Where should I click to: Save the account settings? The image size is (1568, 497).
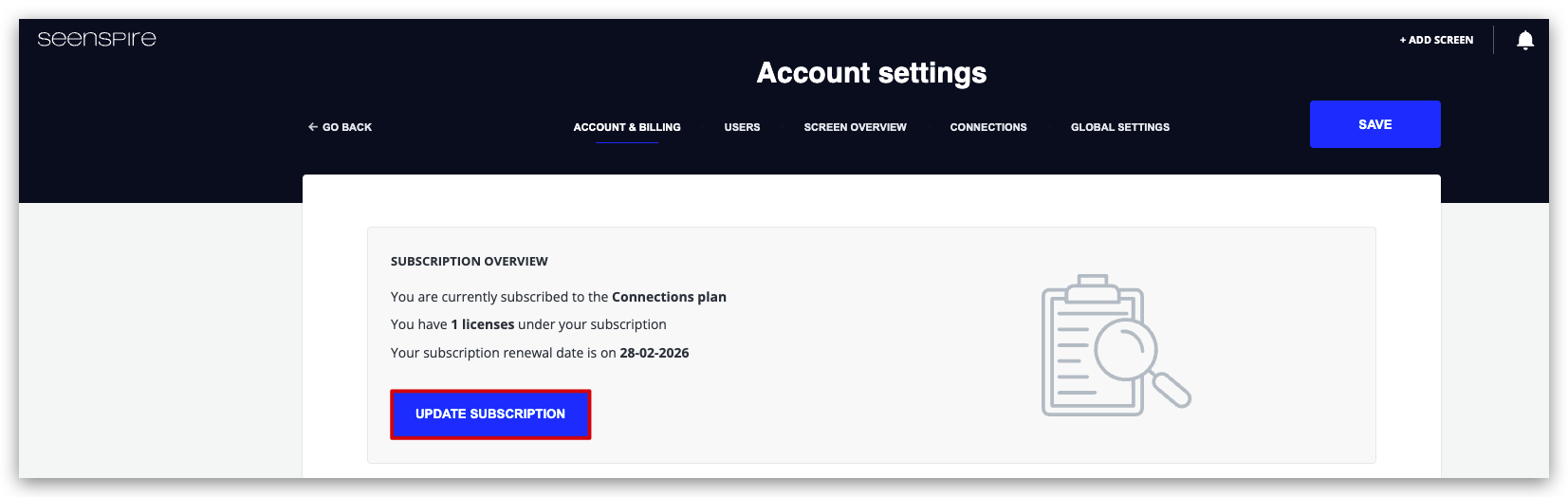pos(1374,124)
